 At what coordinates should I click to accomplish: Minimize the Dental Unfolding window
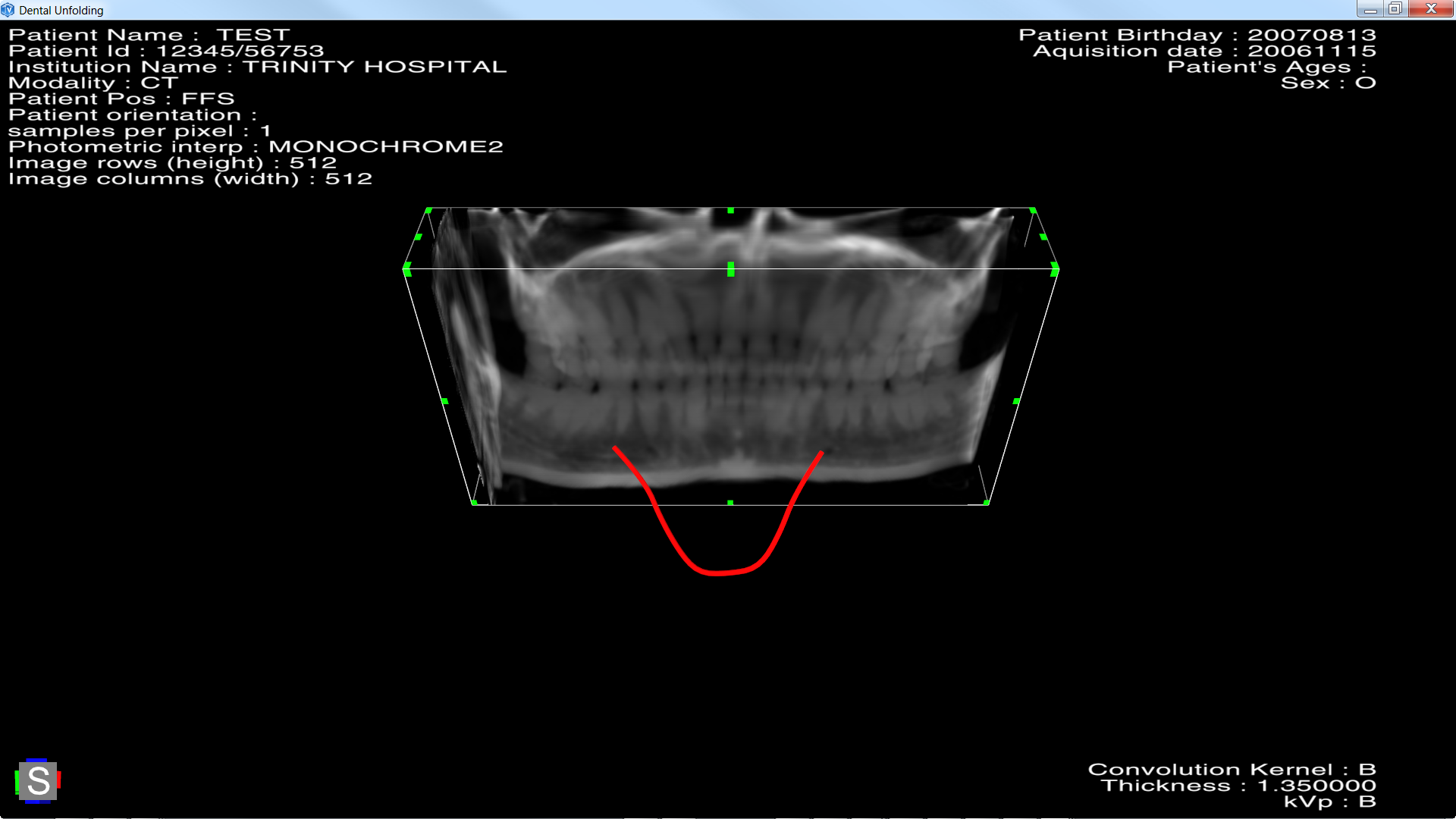click(x=1370, y=9)
